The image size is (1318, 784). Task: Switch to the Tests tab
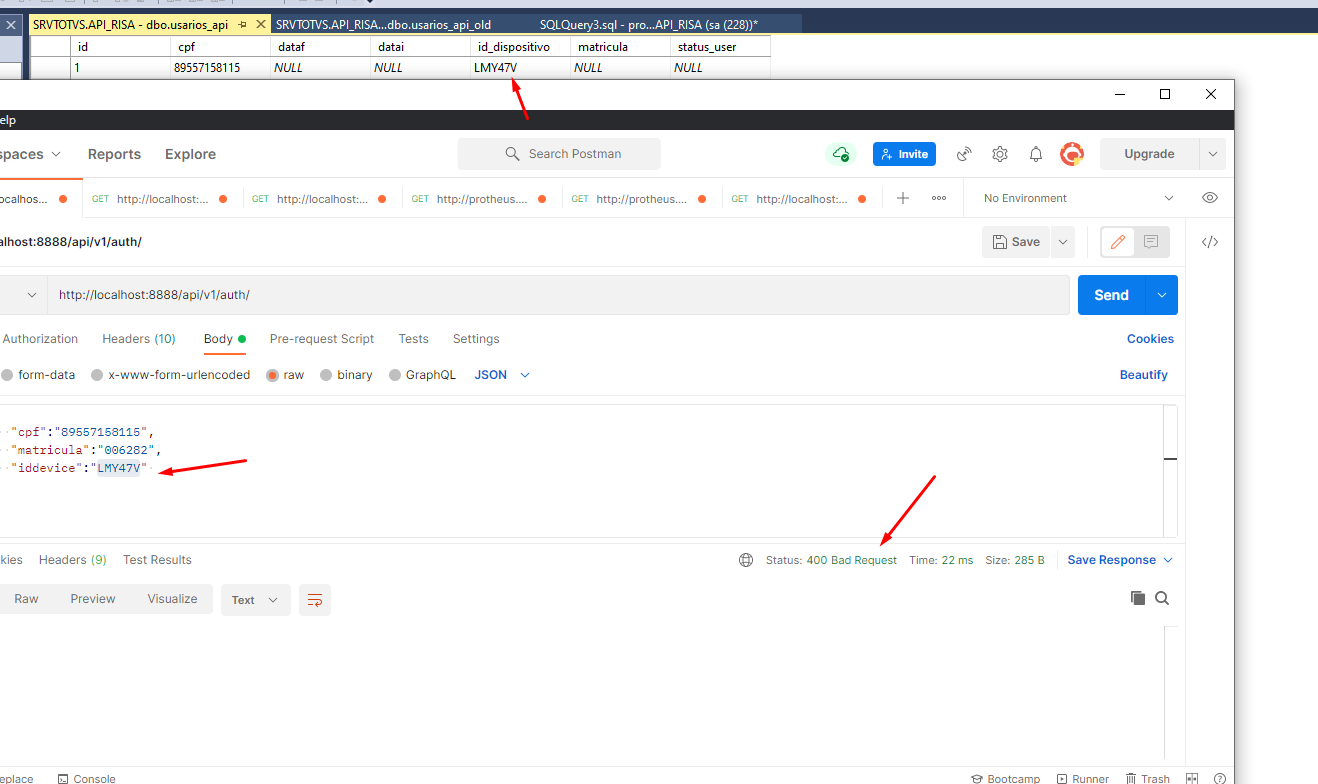click(x=413, y=339)
